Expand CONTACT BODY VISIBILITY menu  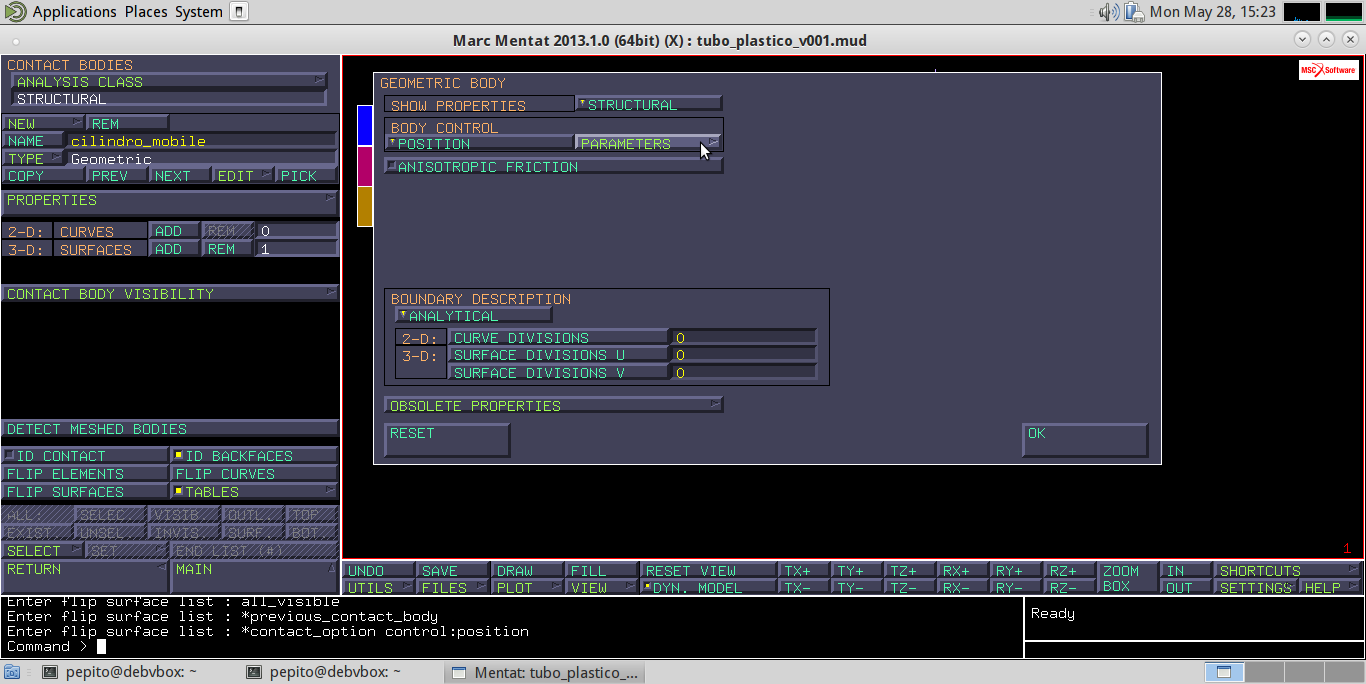click(170, 294)
